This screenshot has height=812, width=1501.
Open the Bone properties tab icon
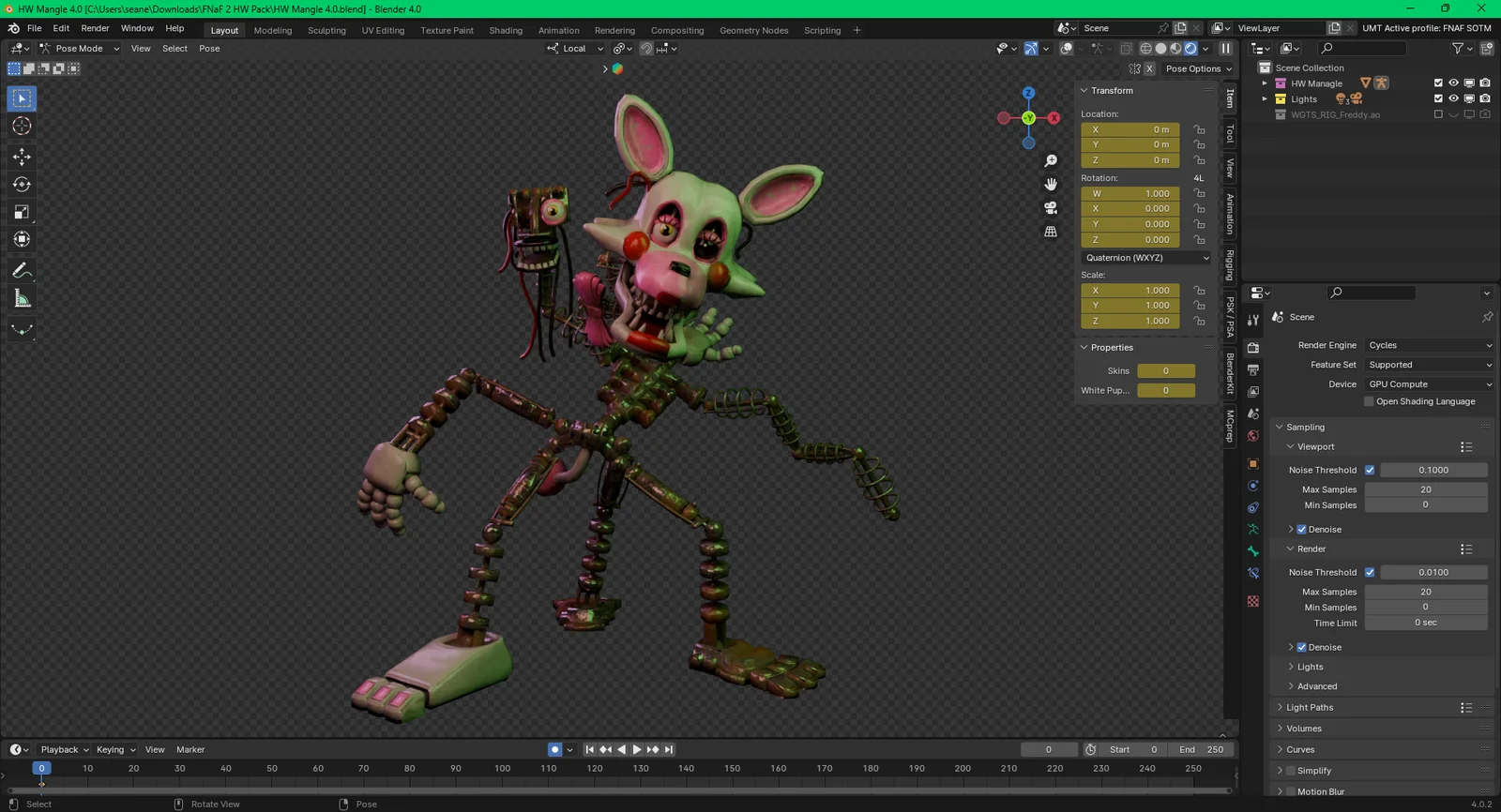click(x=1253, y=551)
